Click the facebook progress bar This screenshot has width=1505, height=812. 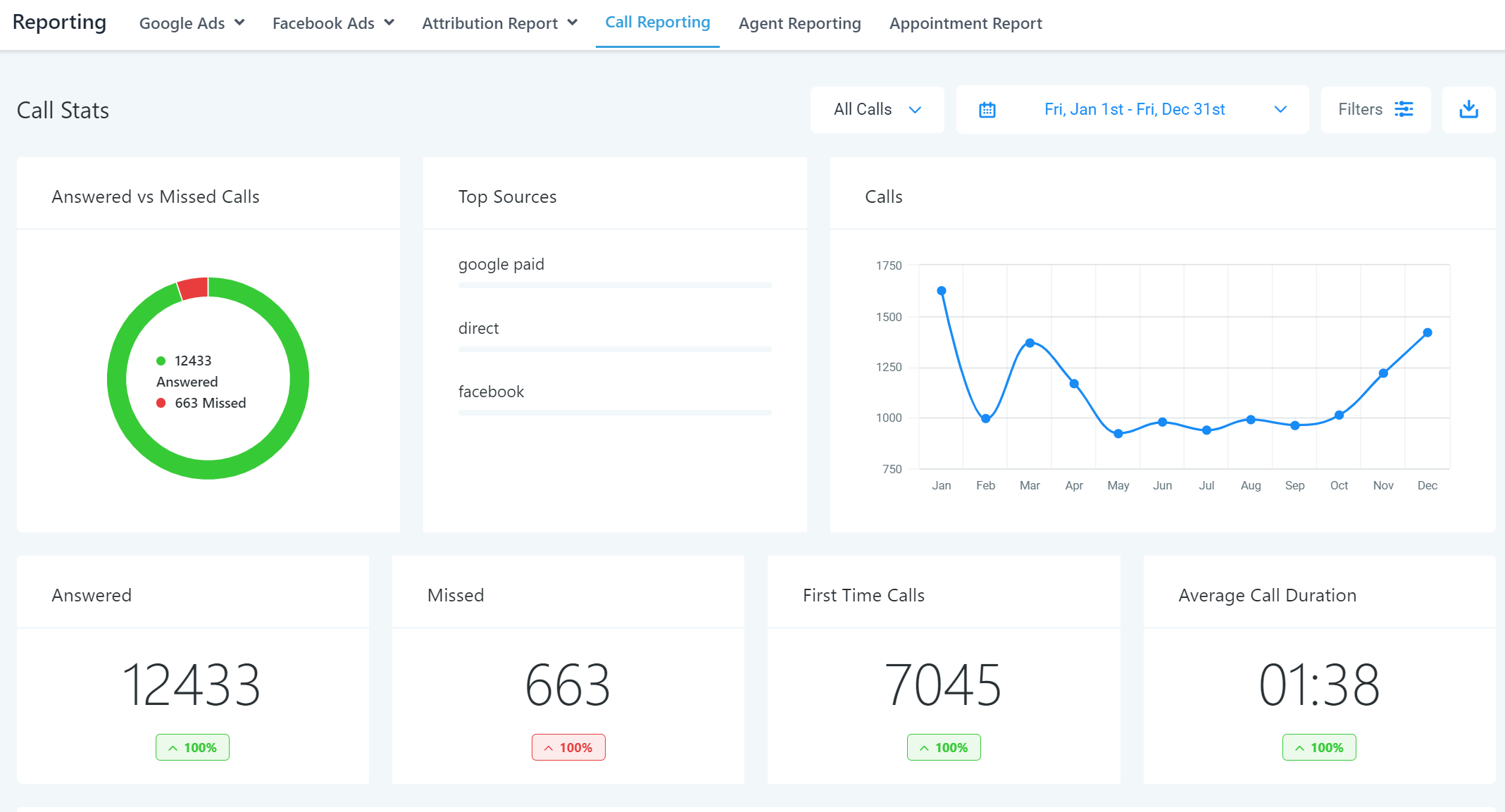point(614,413)
